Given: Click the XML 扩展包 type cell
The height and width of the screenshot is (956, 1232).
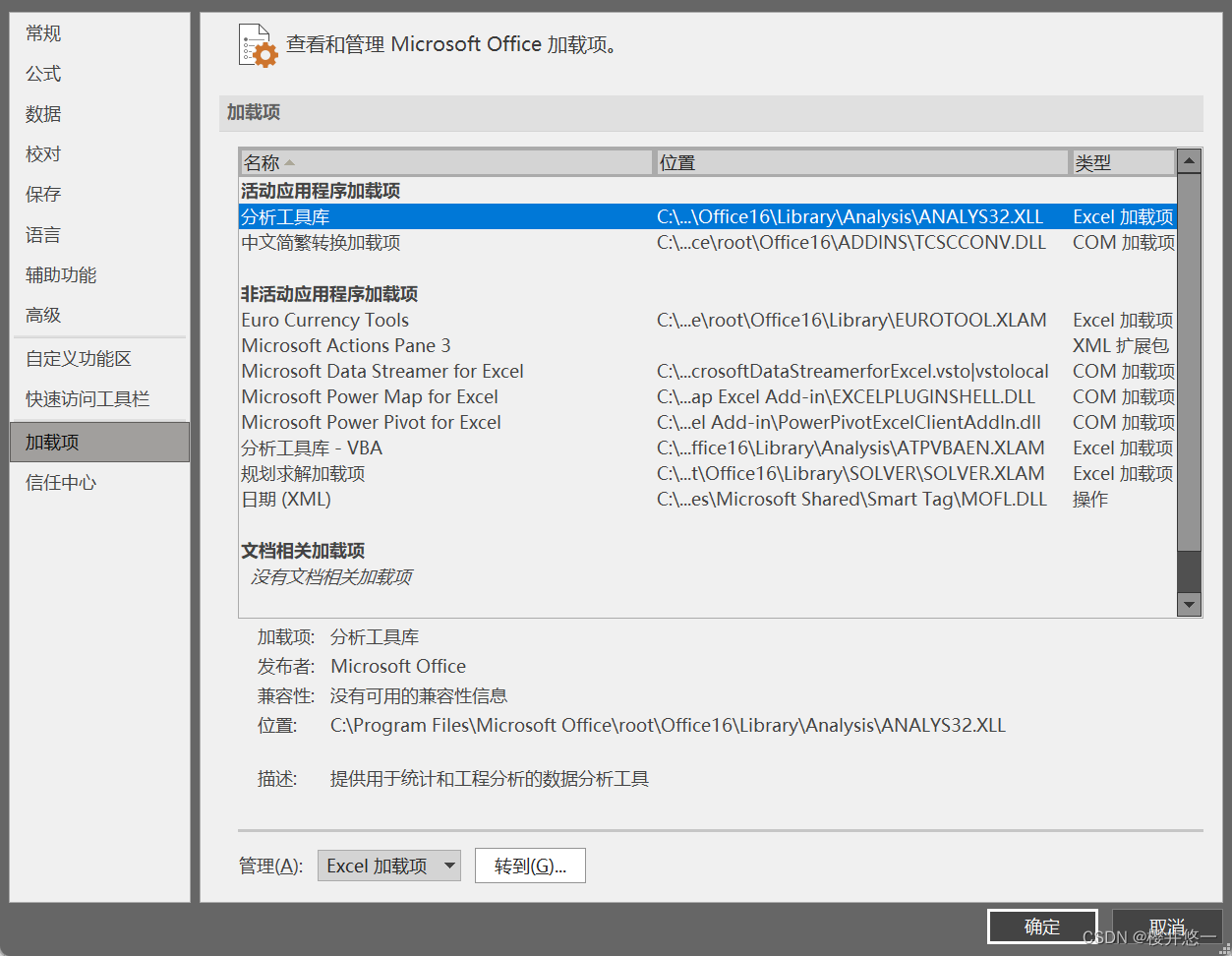Looking at the screenshot, I should [x=1121, y=345].
